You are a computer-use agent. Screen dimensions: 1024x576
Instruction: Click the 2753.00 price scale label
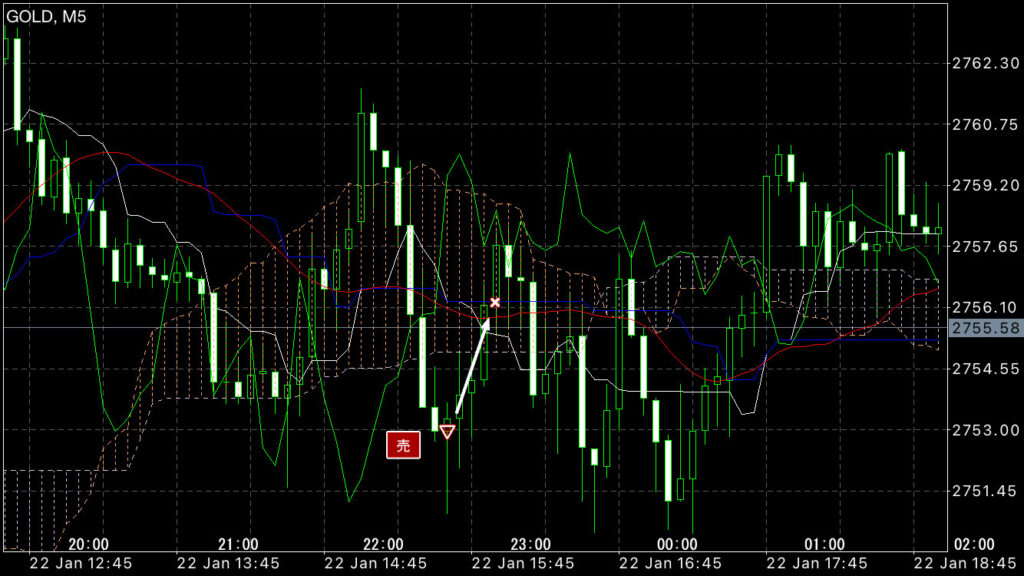coord(985,430)
